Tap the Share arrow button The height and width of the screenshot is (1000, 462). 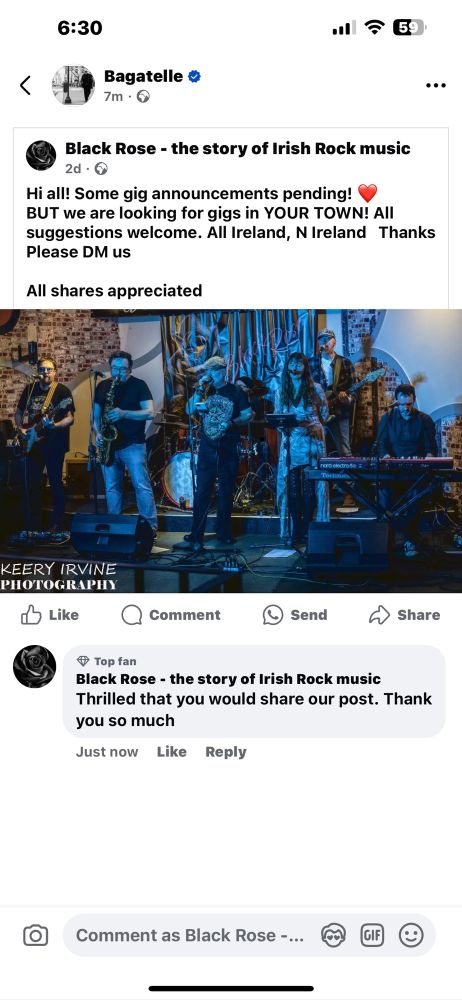(x=405, y=615)
